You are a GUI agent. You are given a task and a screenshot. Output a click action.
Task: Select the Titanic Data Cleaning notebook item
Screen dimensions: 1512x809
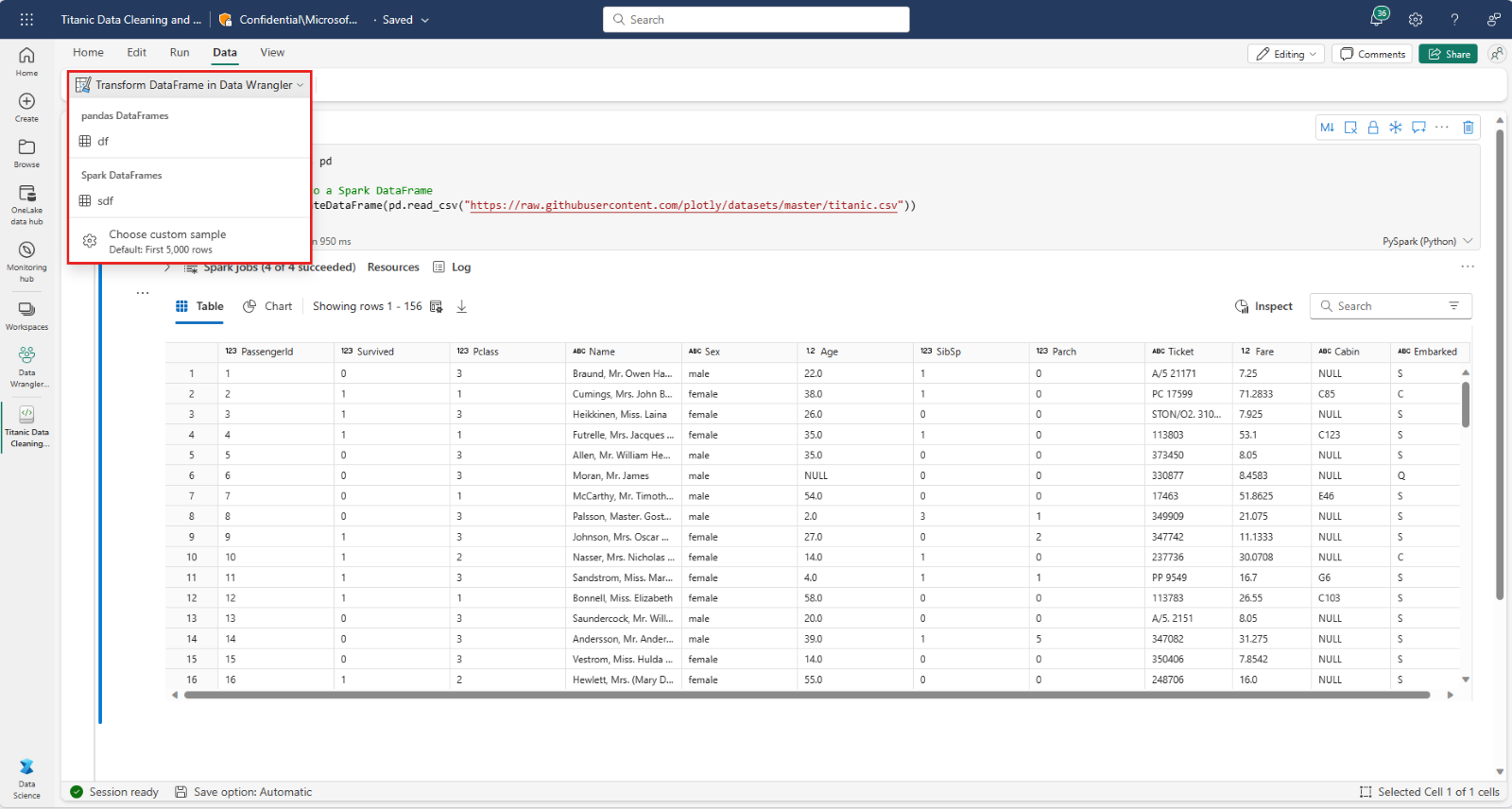pyautogui.click(x=26, y=426)
